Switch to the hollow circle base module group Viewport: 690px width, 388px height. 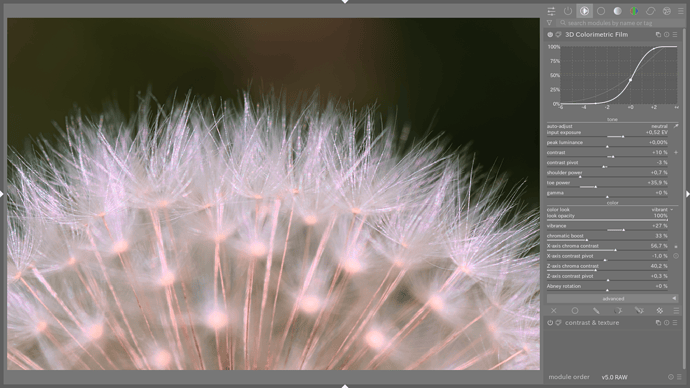point(601,11)
